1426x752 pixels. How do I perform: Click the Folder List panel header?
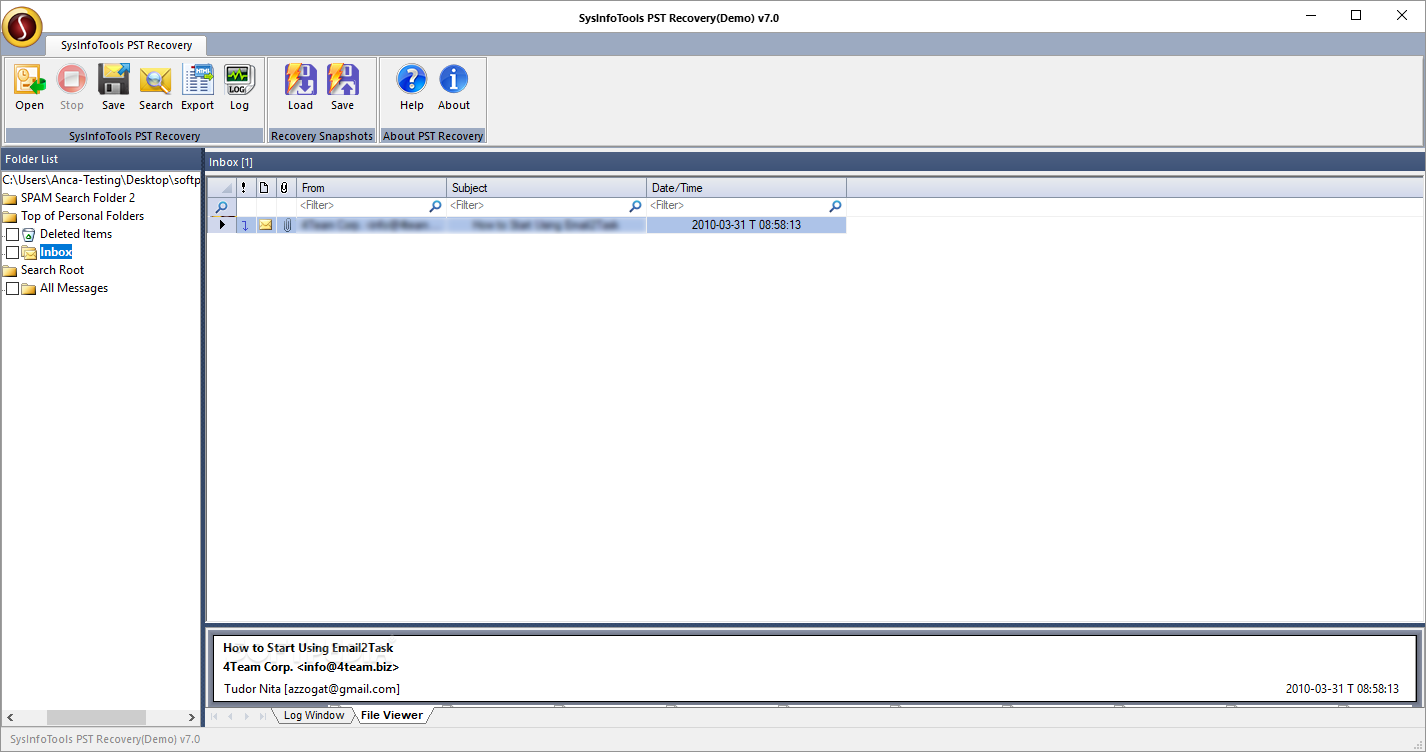coord(101,159)
